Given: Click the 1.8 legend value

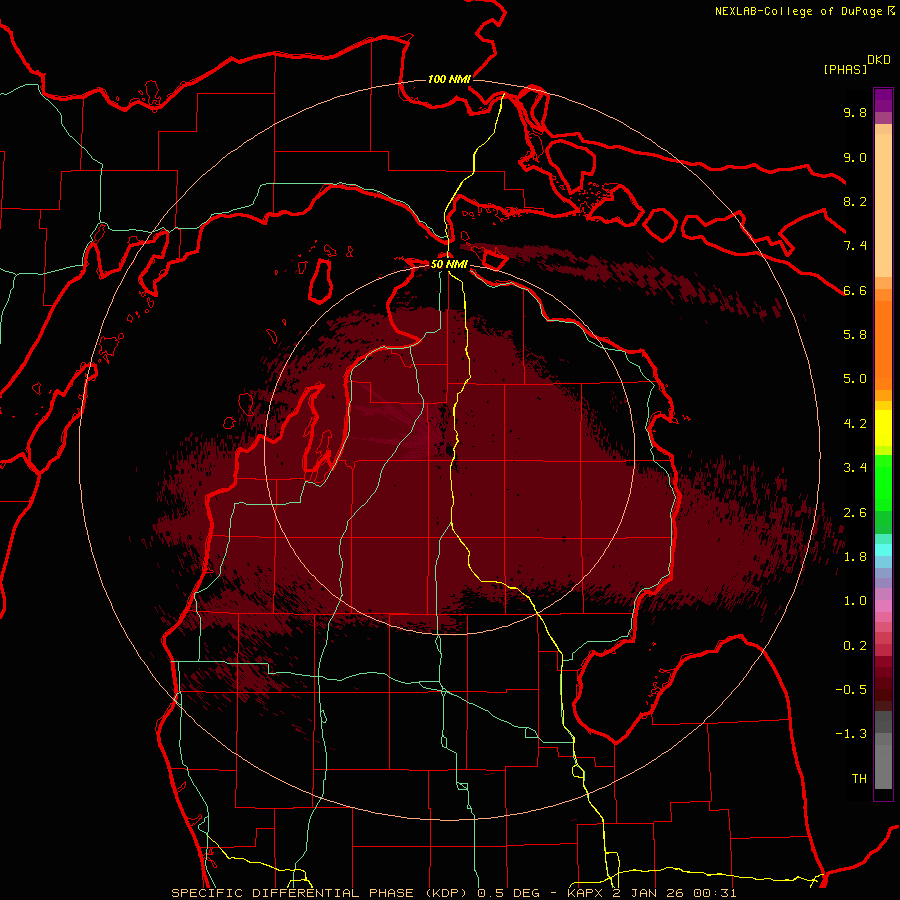Looking at the screenshot, I should click(855, 556).
